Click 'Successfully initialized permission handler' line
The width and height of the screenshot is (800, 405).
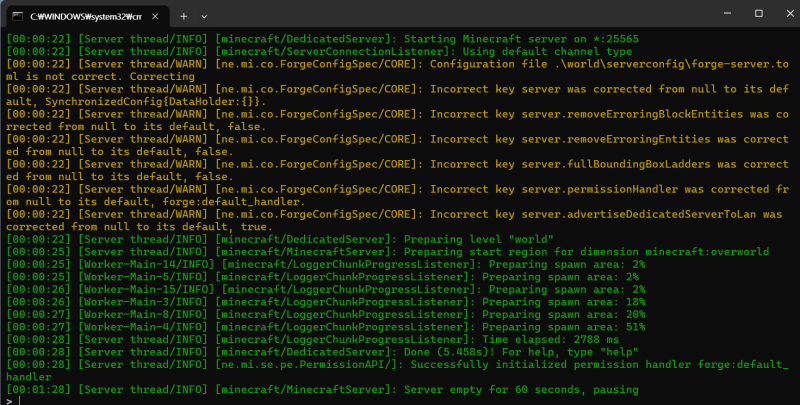pos(397,371)
